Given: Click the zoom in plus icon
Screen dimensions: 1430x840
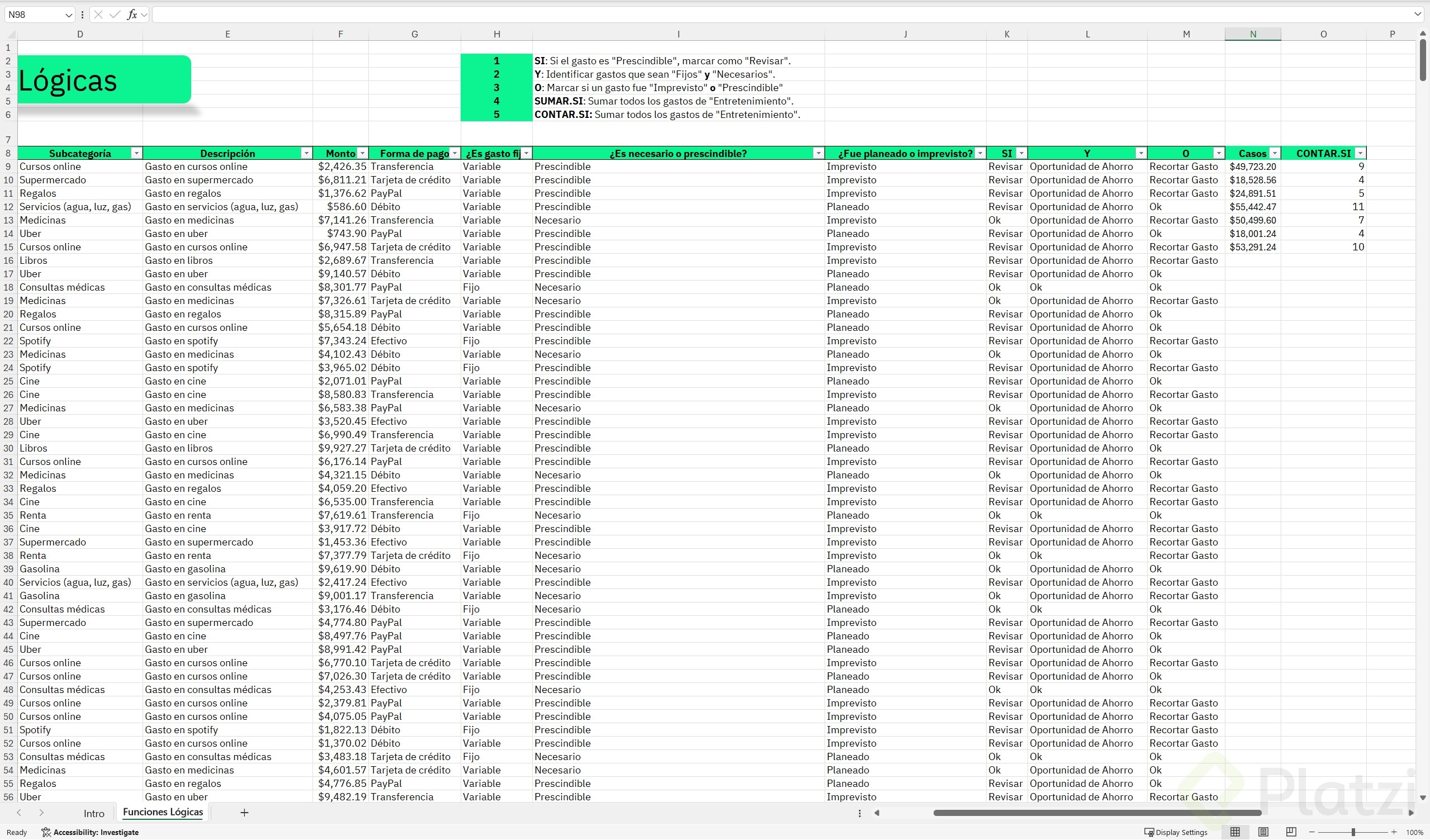Looking at the screenshot, I should click(1394, 832).
